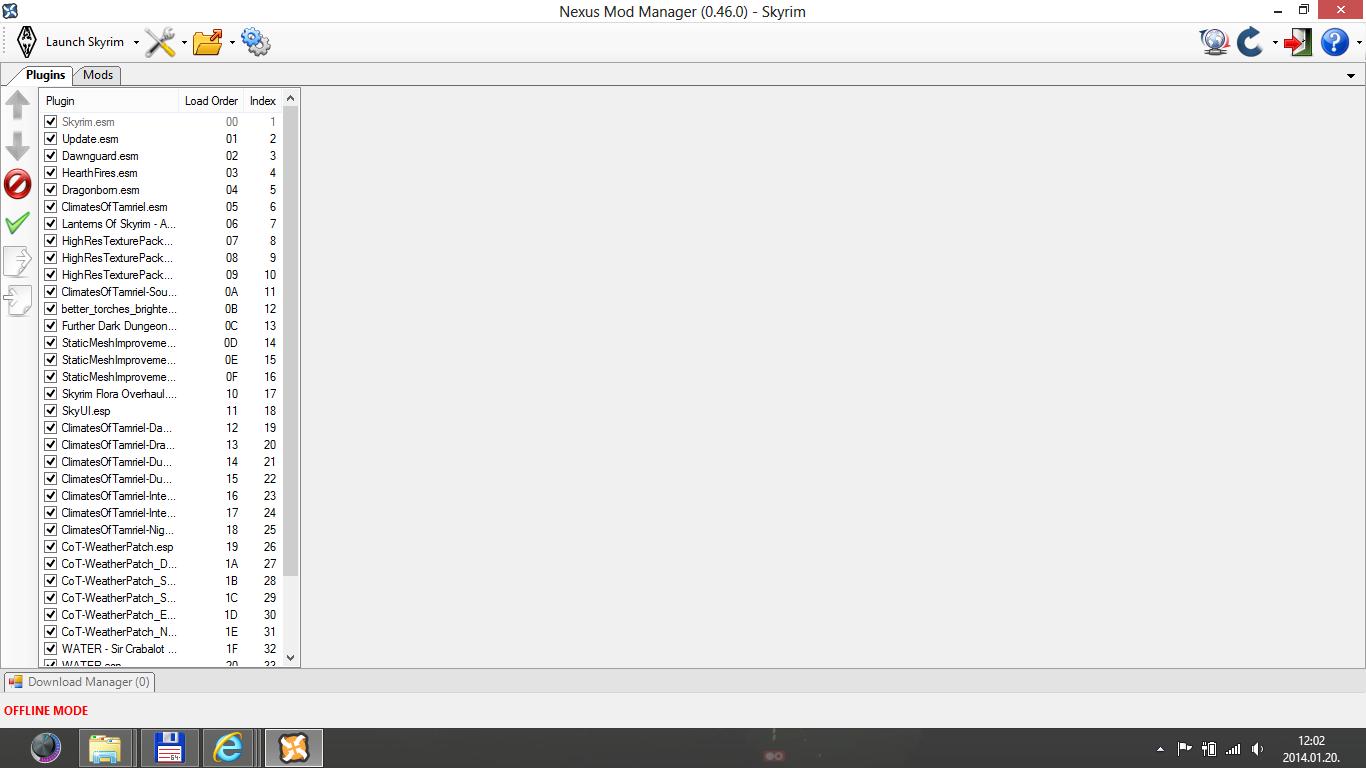This screenshot has height=768, width=1366.
Task: Switch to the Mods tab
Action: (97, 75)
